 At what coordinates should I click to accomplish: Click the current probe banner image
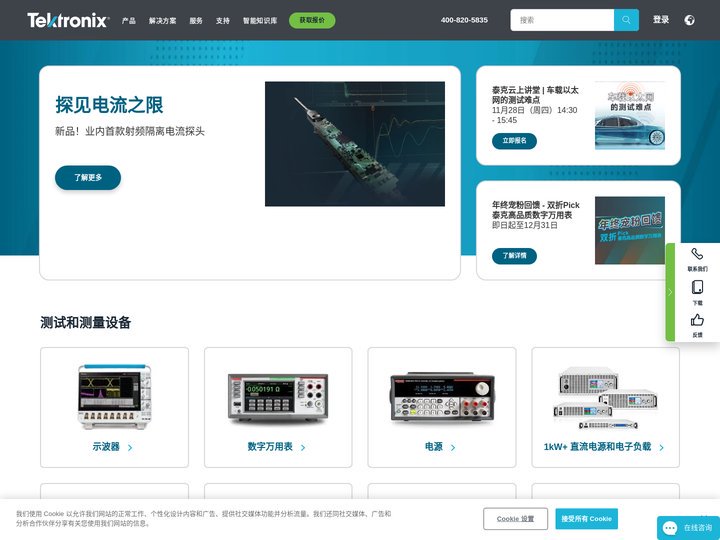point(355,144)
